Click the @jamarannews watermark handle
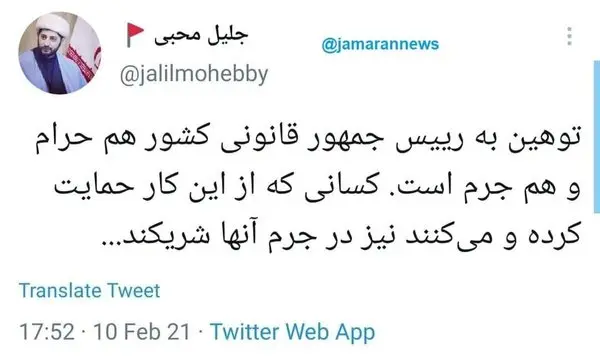This screenshot has height=364, width=600. tap(380, 44)
